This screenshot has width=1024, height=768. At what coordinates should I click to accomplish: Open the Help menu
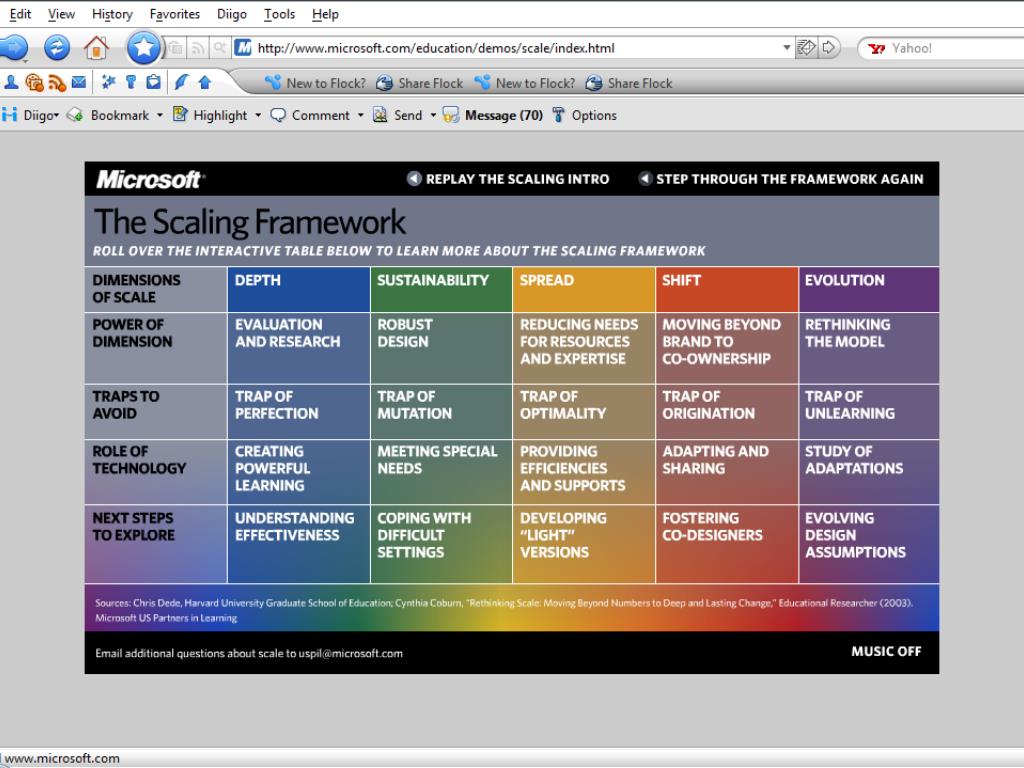click(x=325, y=14)
